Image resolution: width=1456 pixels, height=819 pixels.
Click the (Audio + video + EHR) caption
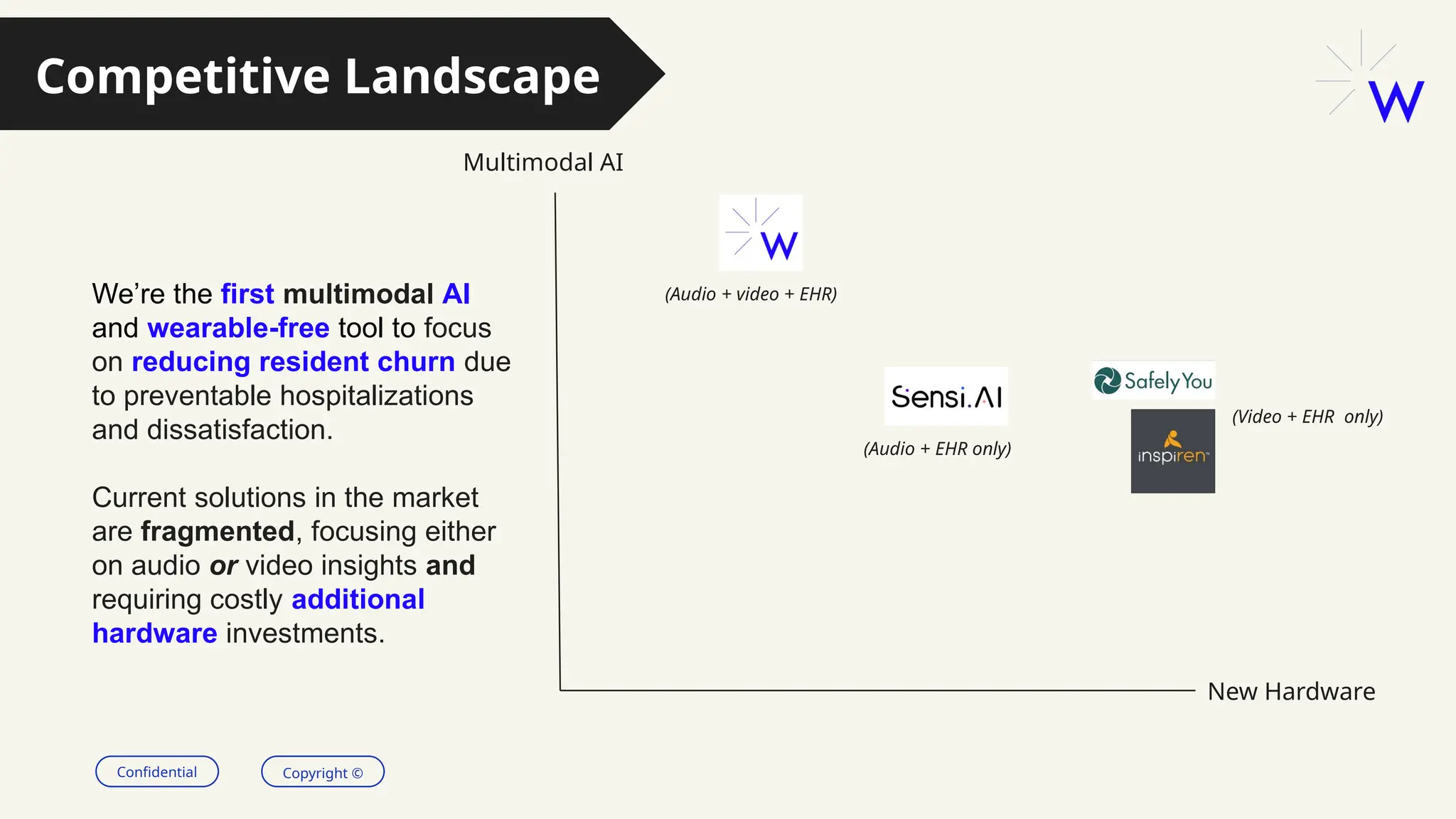(x=751, y=294)
